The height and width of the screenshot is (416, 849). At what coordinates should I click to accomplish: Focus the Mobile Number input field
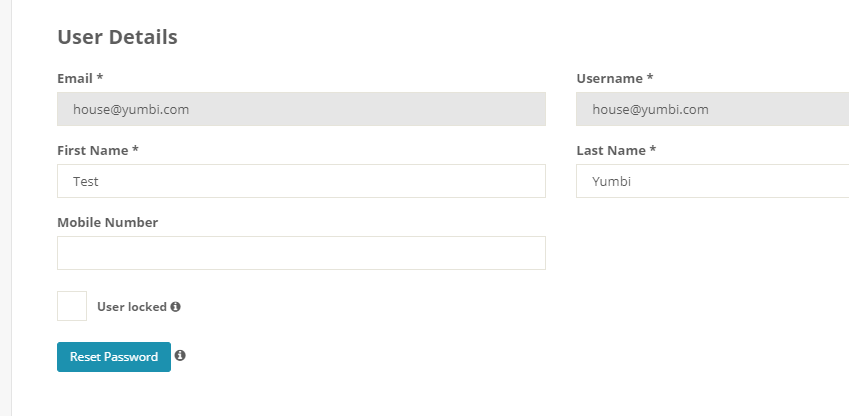(301, 253)
